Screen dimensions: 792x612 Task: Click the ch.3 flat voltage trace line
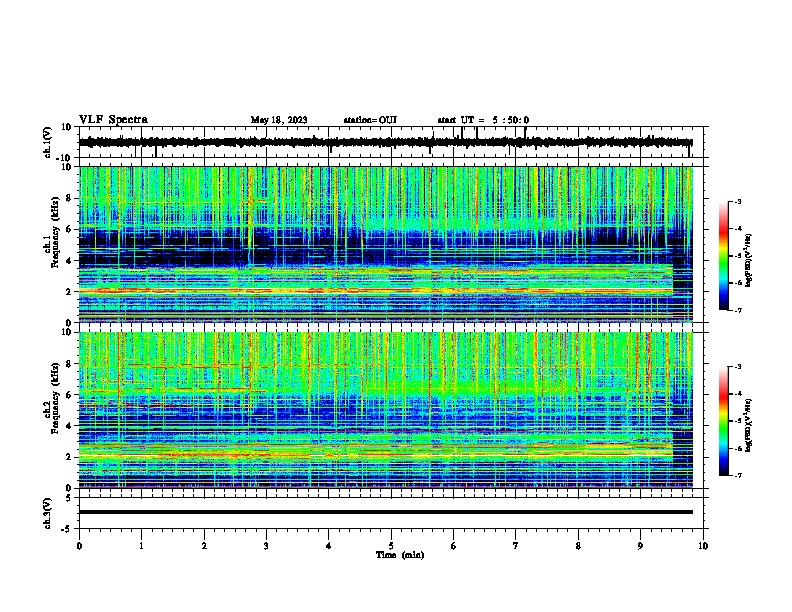386,512
